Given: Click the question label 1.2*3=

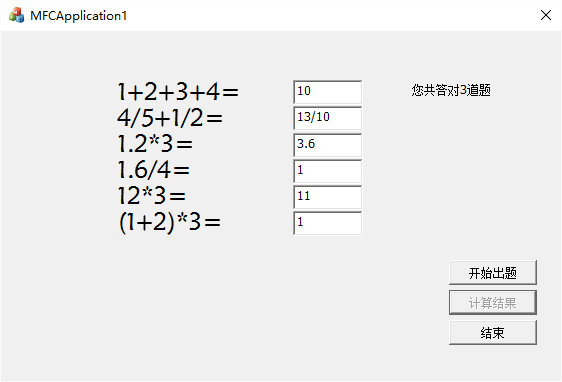Looking at the screenshot, I should (x=155, y=144).
